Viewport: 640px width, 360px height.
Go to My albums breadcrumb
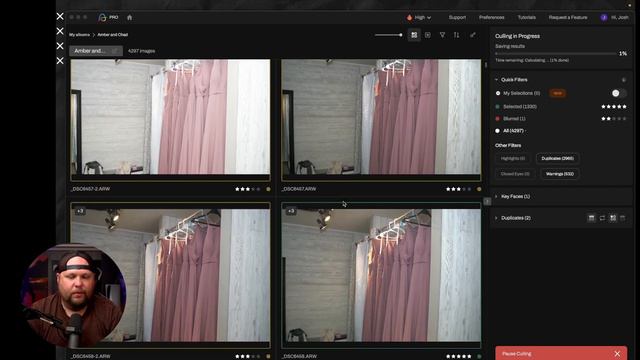(79, 35)
